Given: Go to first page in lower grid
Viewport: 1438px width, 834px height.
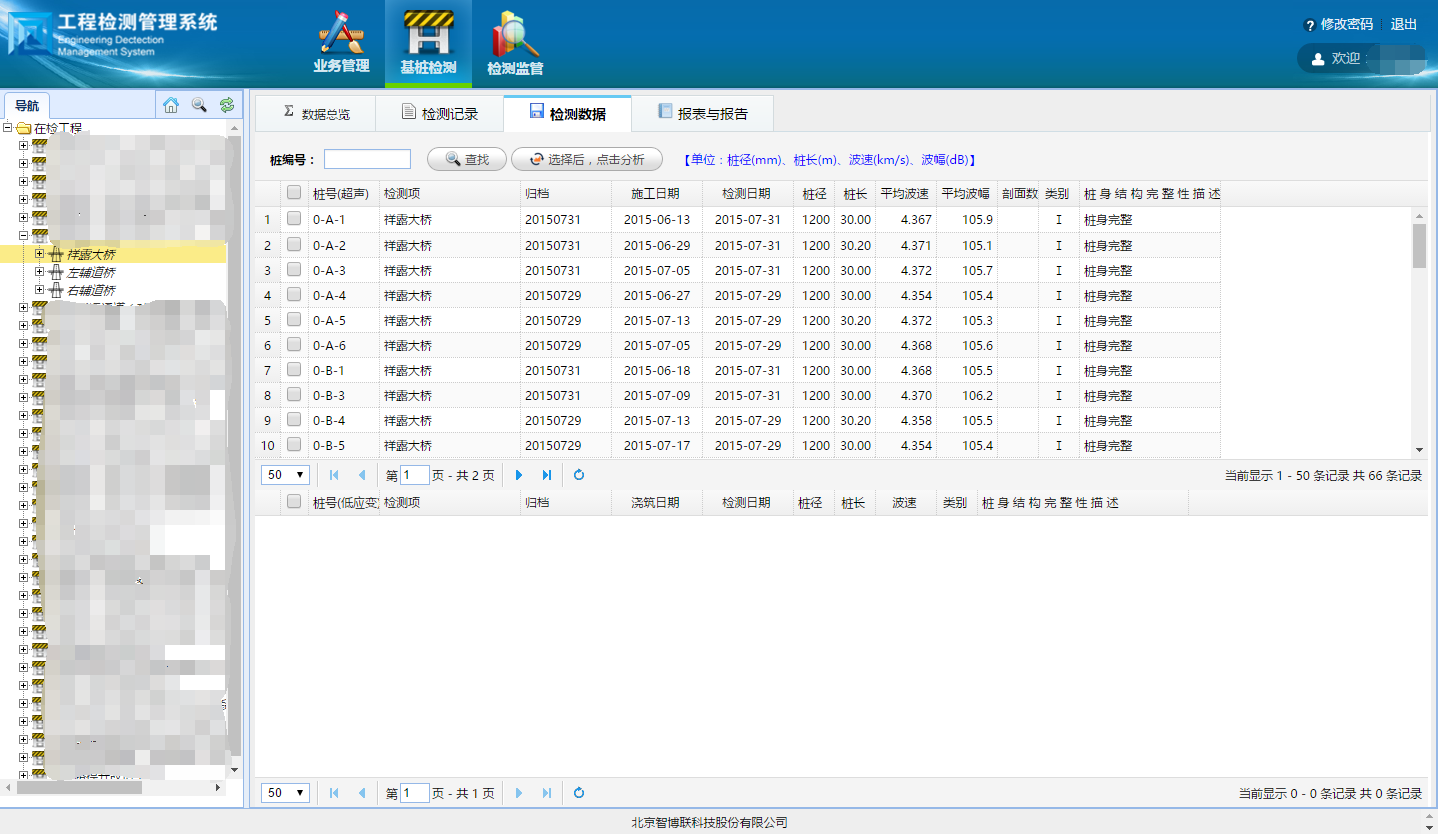Looking at the screenshot, I should pos(334,793).
